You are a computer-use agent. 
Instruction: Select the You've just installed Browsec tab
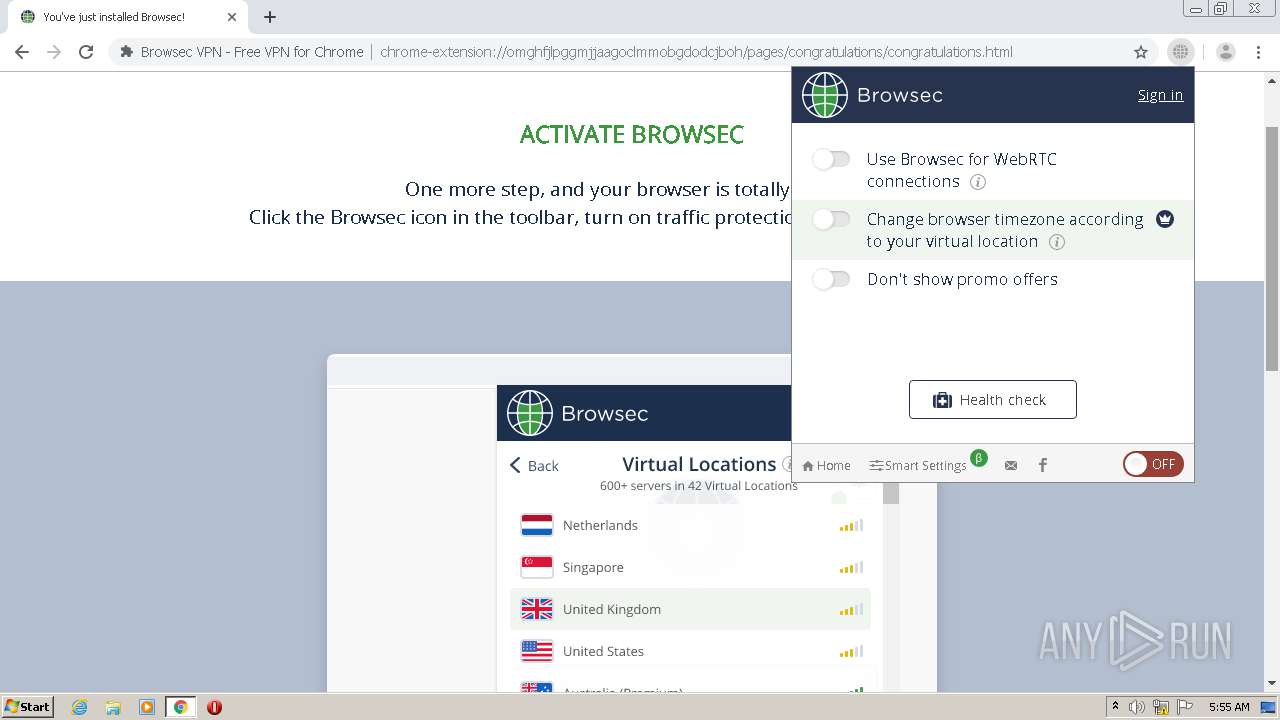point(128,17)
